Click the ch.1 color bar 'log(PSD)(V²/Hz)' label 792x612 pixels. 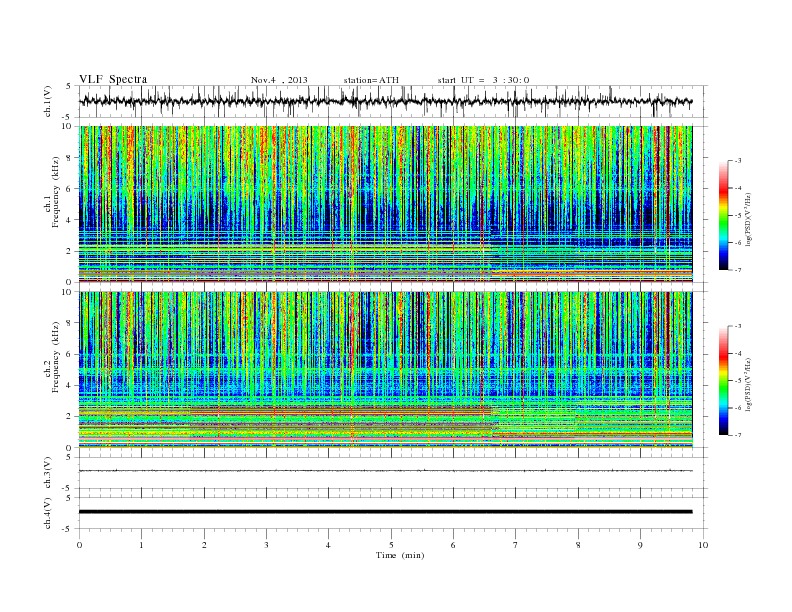tap(750, 219)
